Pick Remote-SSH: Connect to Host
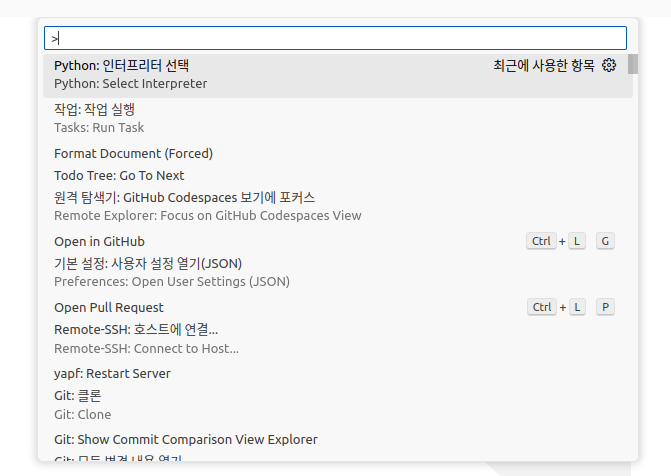 (x=146, y=338)
